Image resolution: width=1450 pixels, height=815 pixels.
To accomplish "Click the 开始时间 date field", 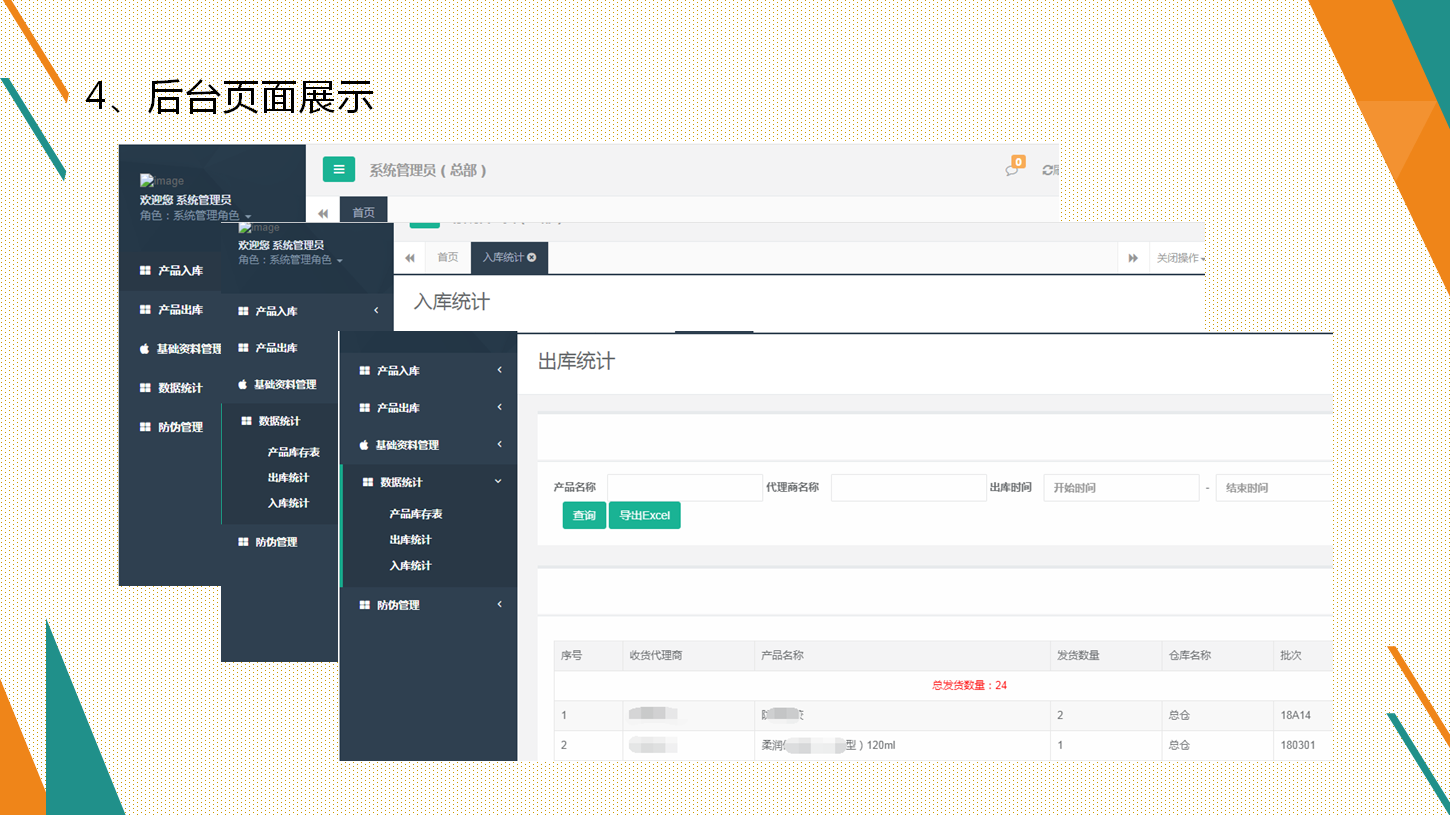I will click(1120, 488).
